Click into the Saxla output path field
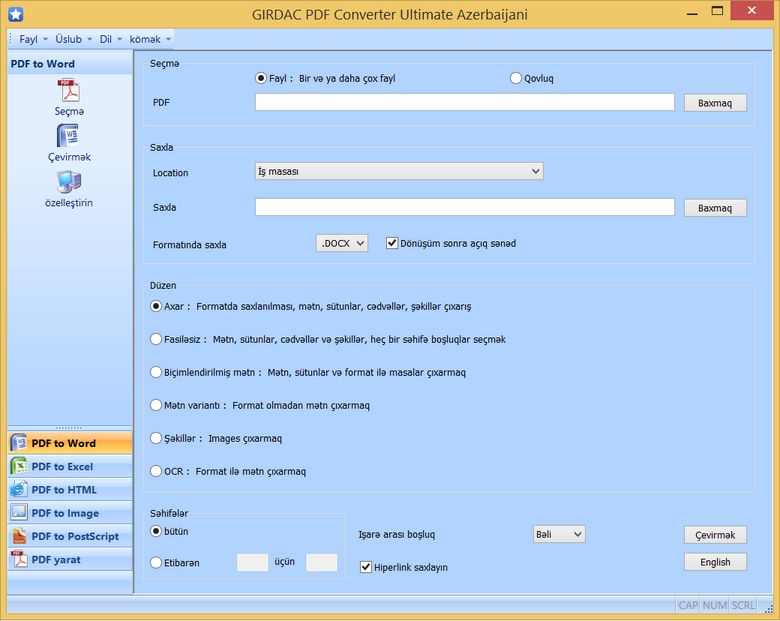 (465, 207)
